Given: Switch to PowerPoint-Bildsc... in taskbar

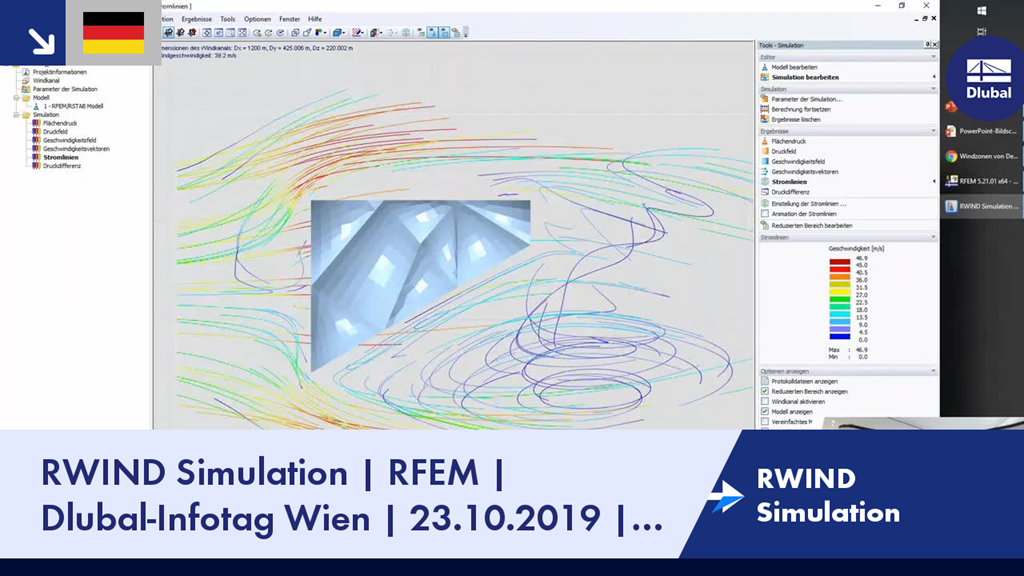Looking at the screenshot, I should 982,131.
